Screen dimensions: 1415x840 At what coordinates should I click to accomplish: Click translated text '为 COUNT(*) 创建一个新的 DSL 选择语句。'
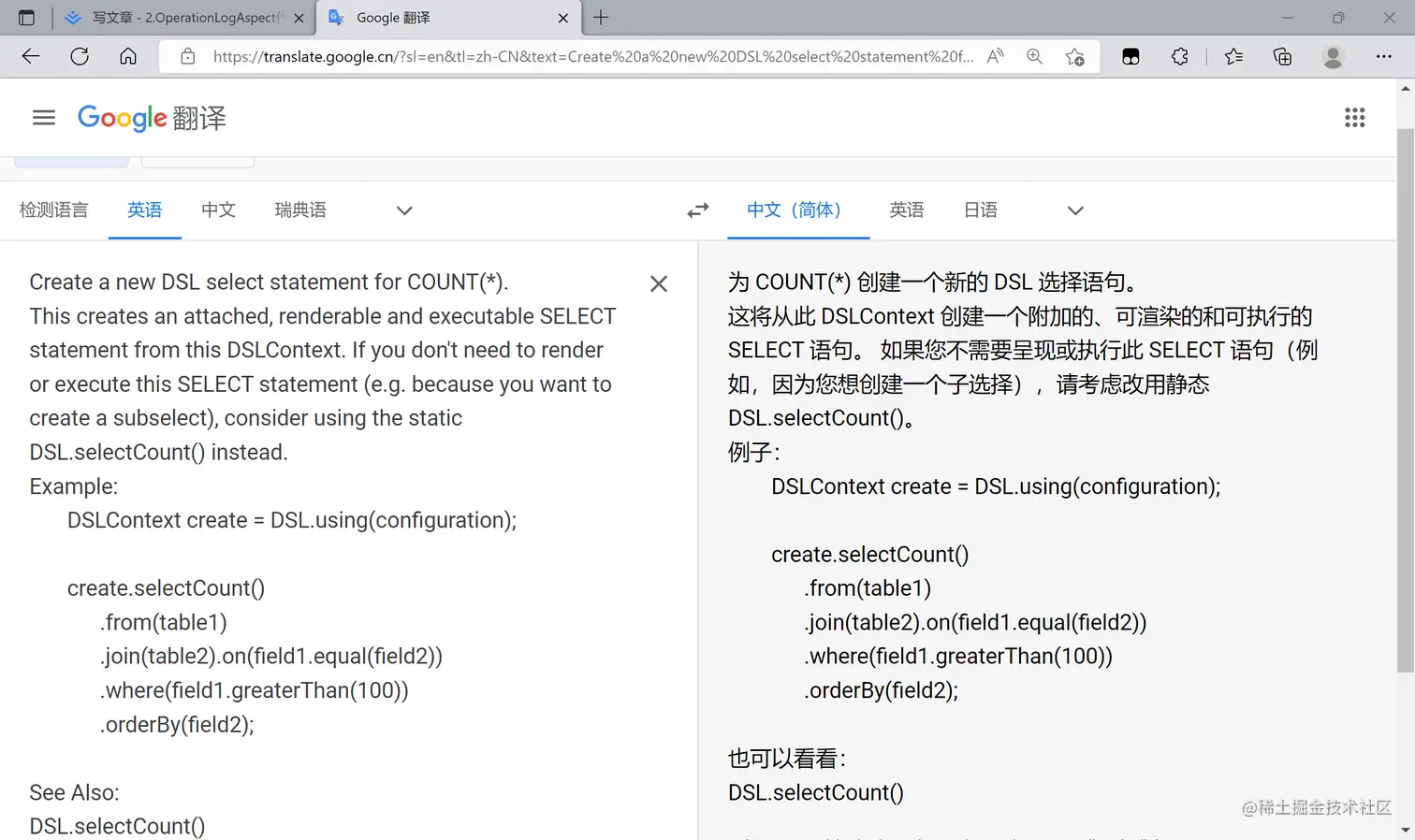pos(933,282)
